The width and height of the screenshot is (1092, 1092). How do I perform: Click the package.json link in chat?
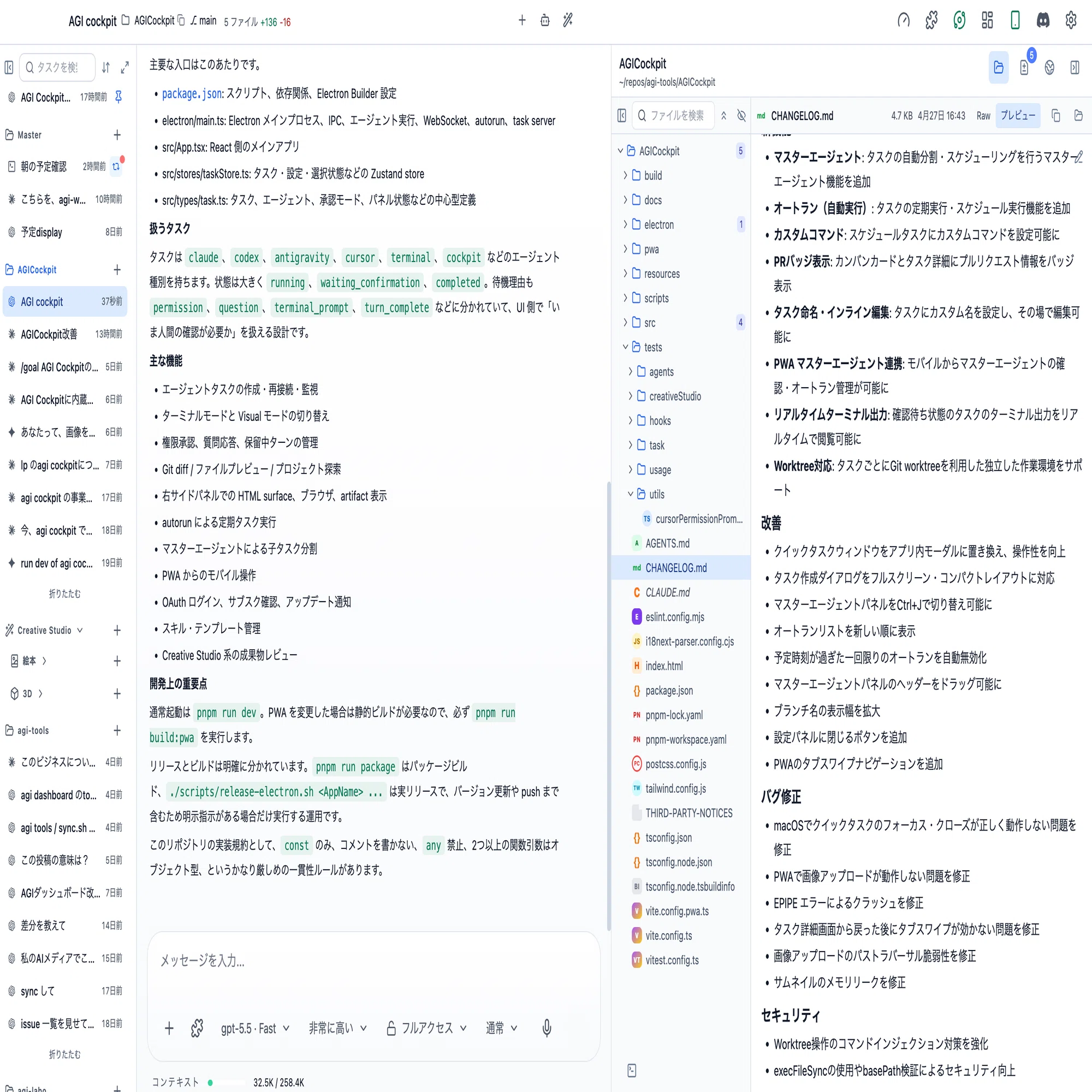click(192, 94)
